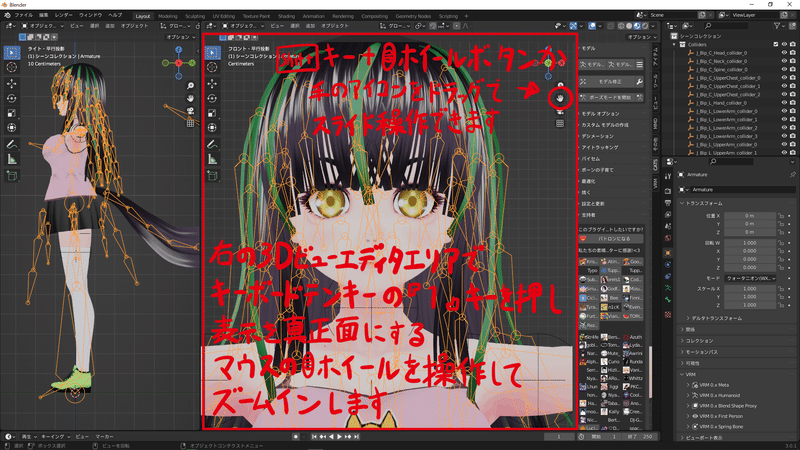Open the Texture properties tab
The width and height of the screenshot is (800, 450).
[x=668, y=315]
